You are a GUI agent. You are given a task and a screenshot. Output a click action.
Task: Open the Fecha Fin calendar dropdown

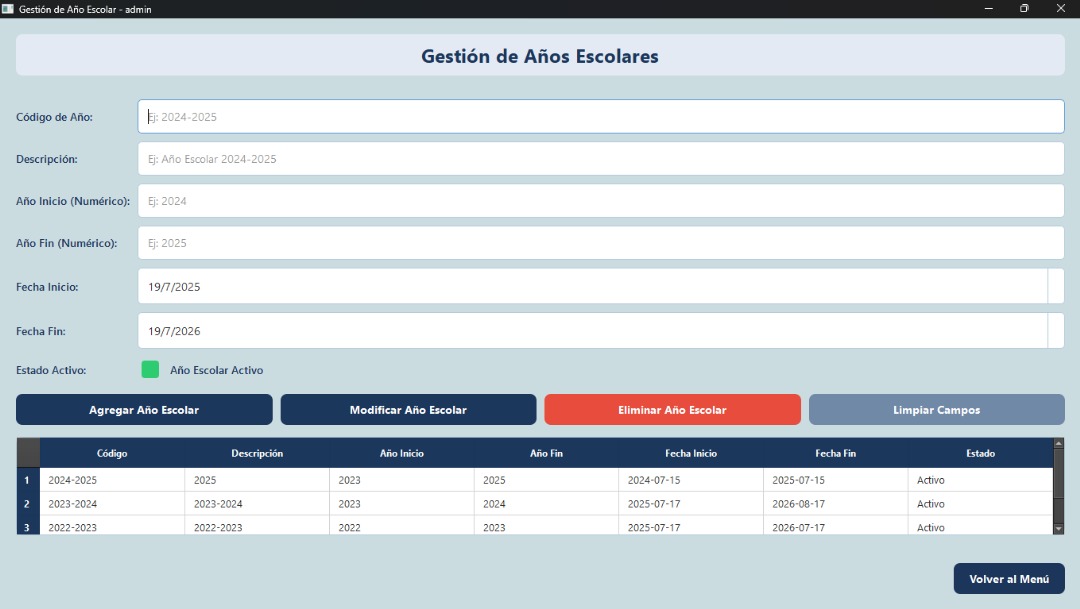(x=1055, y=331)
